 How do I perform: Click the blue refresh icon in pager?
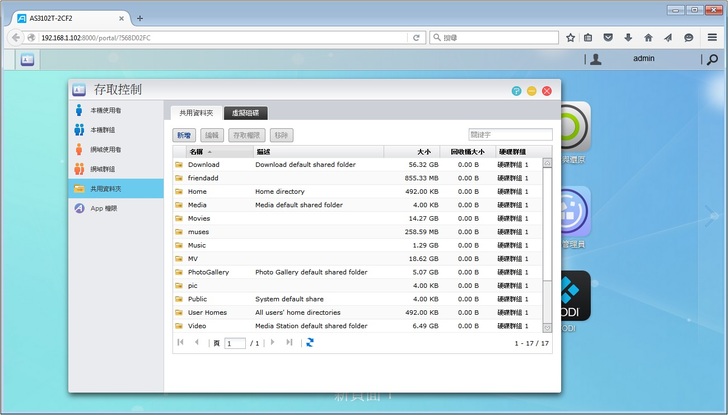[x=310, y=342]
